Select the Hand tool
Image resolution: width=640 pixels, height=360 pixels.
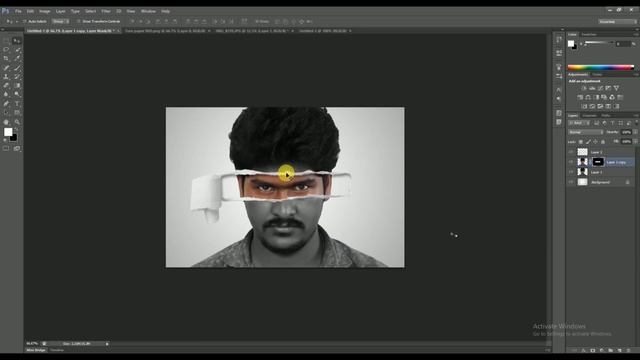pos(6,122)
